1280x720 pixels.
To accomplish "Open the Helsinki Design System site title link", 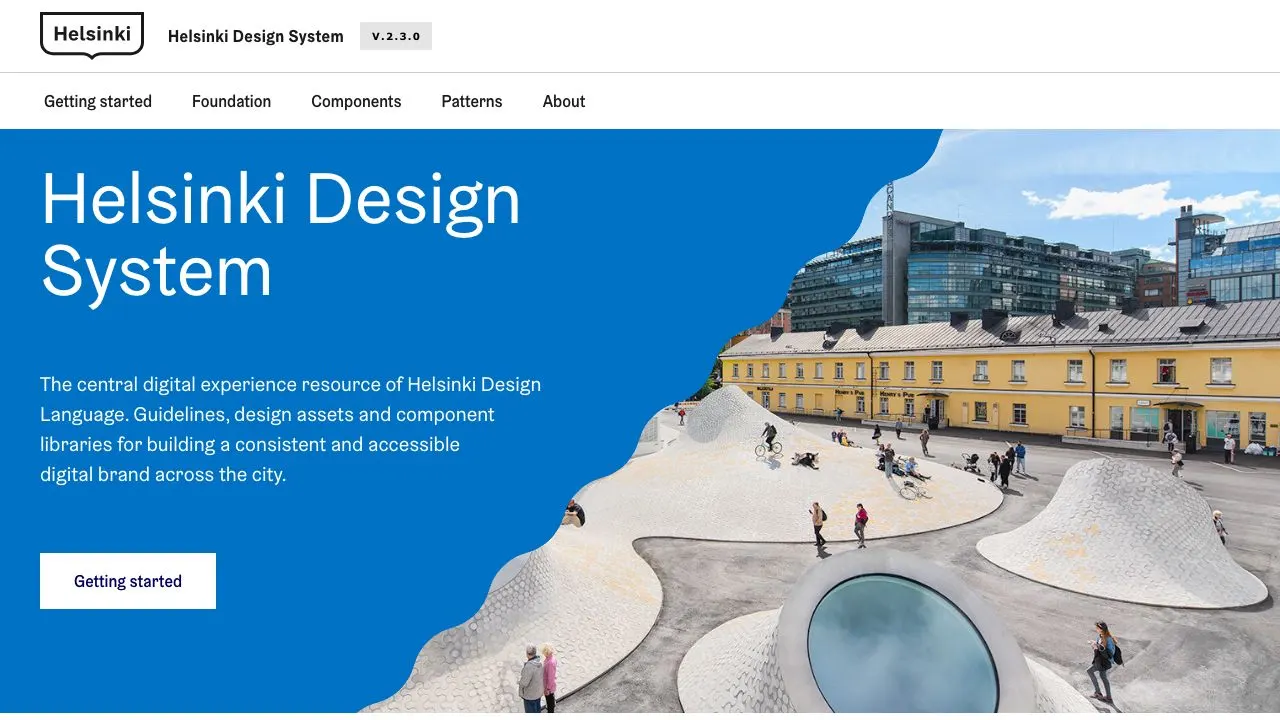I will point(255,37).
